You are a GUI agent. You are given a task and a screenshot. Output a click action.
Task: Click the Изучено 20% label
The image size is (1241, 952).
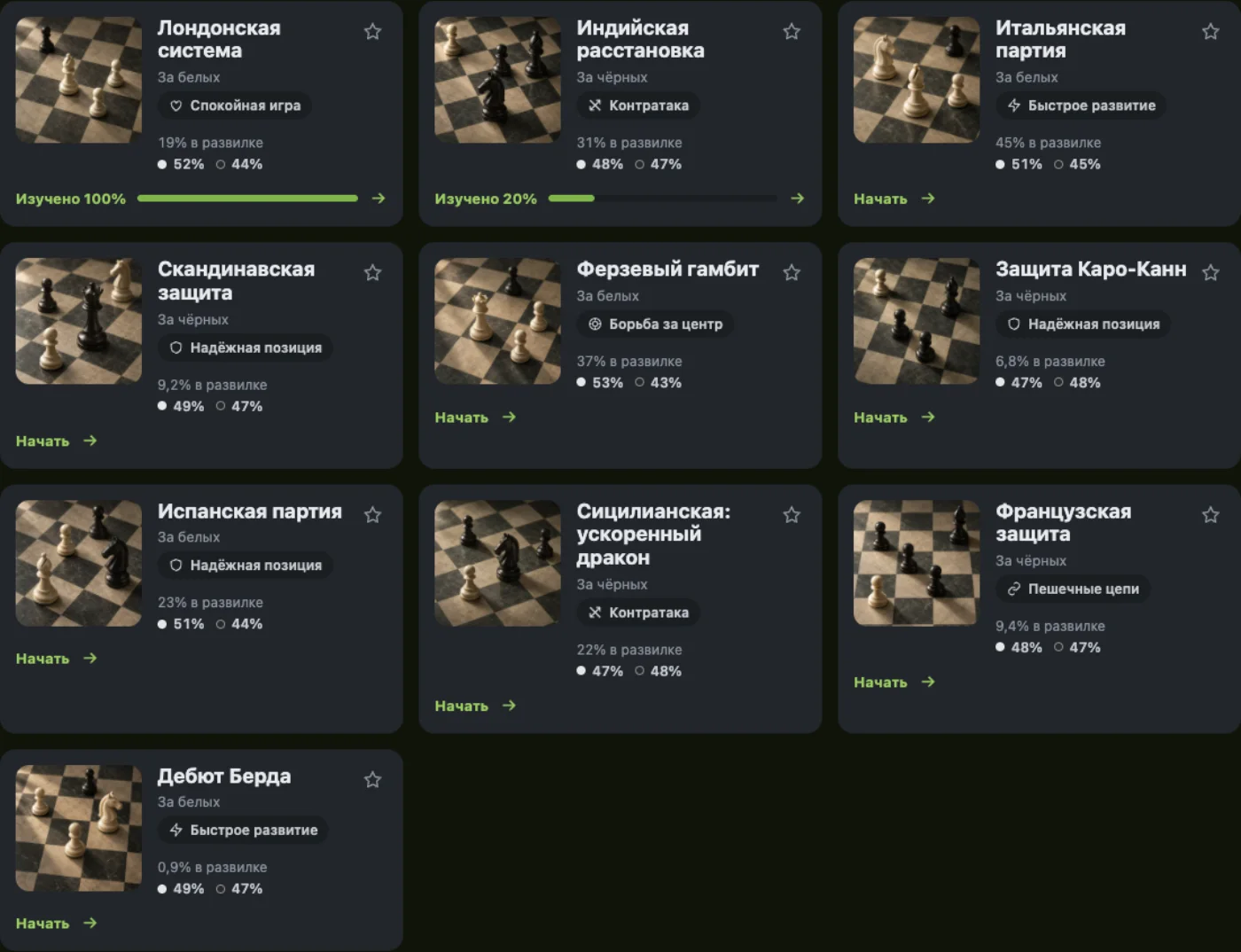[x=486, y=199]
